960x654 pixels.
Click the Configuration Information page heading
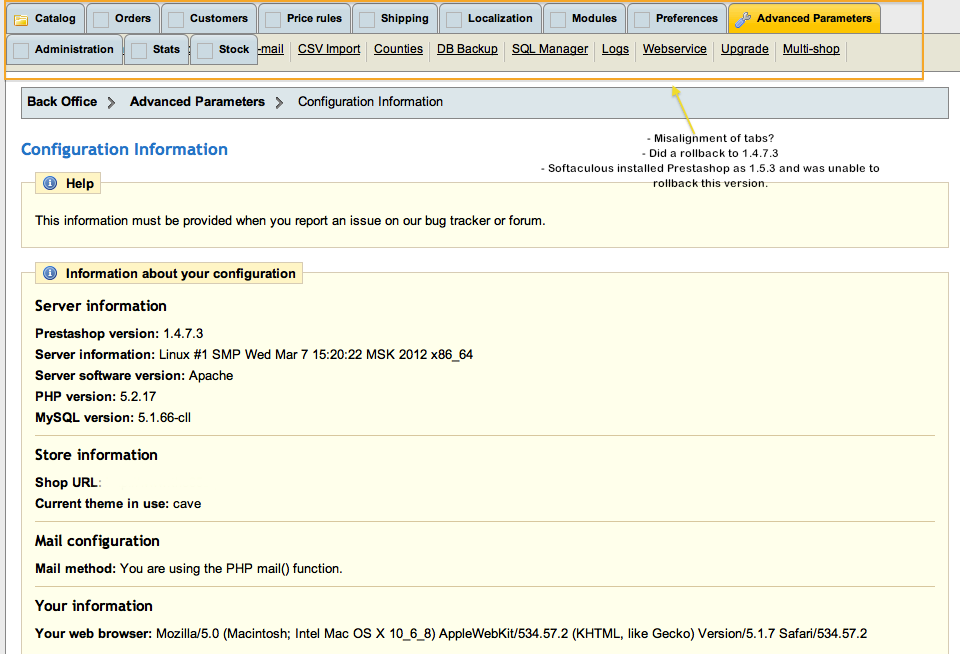pos(124,149)
